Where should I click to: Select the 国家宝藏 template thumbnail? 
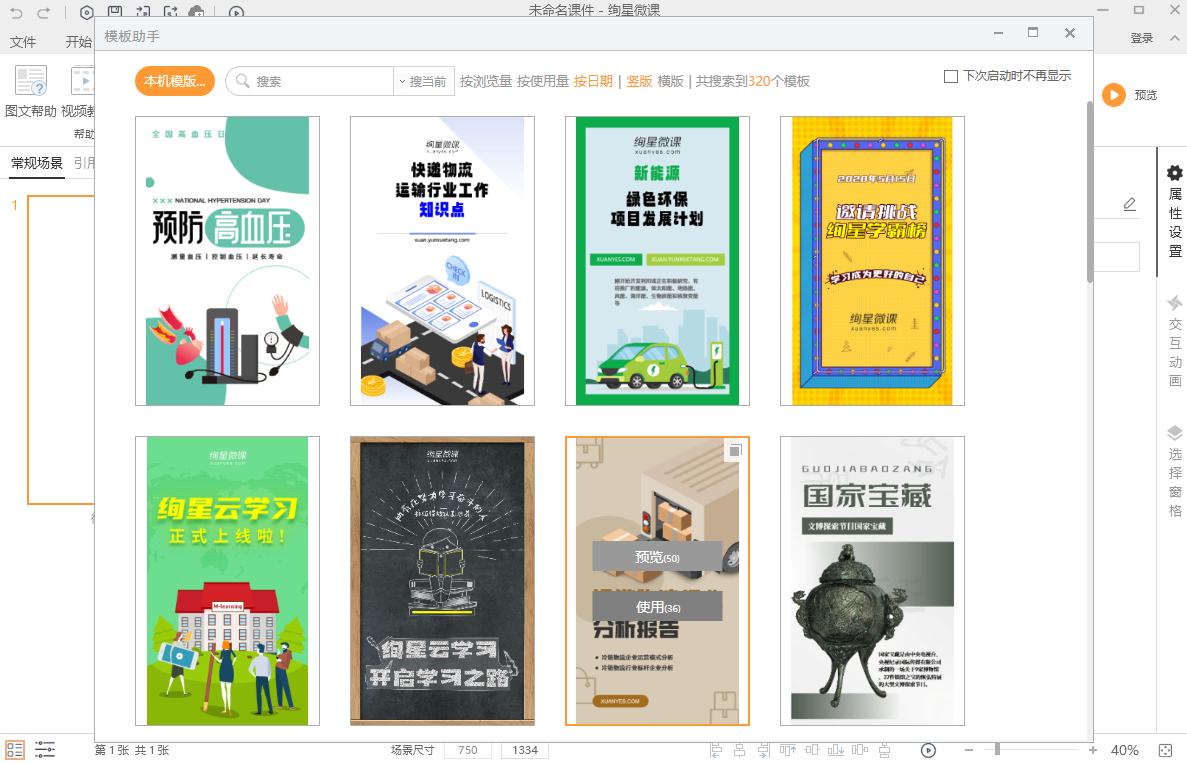click(872, 581)
